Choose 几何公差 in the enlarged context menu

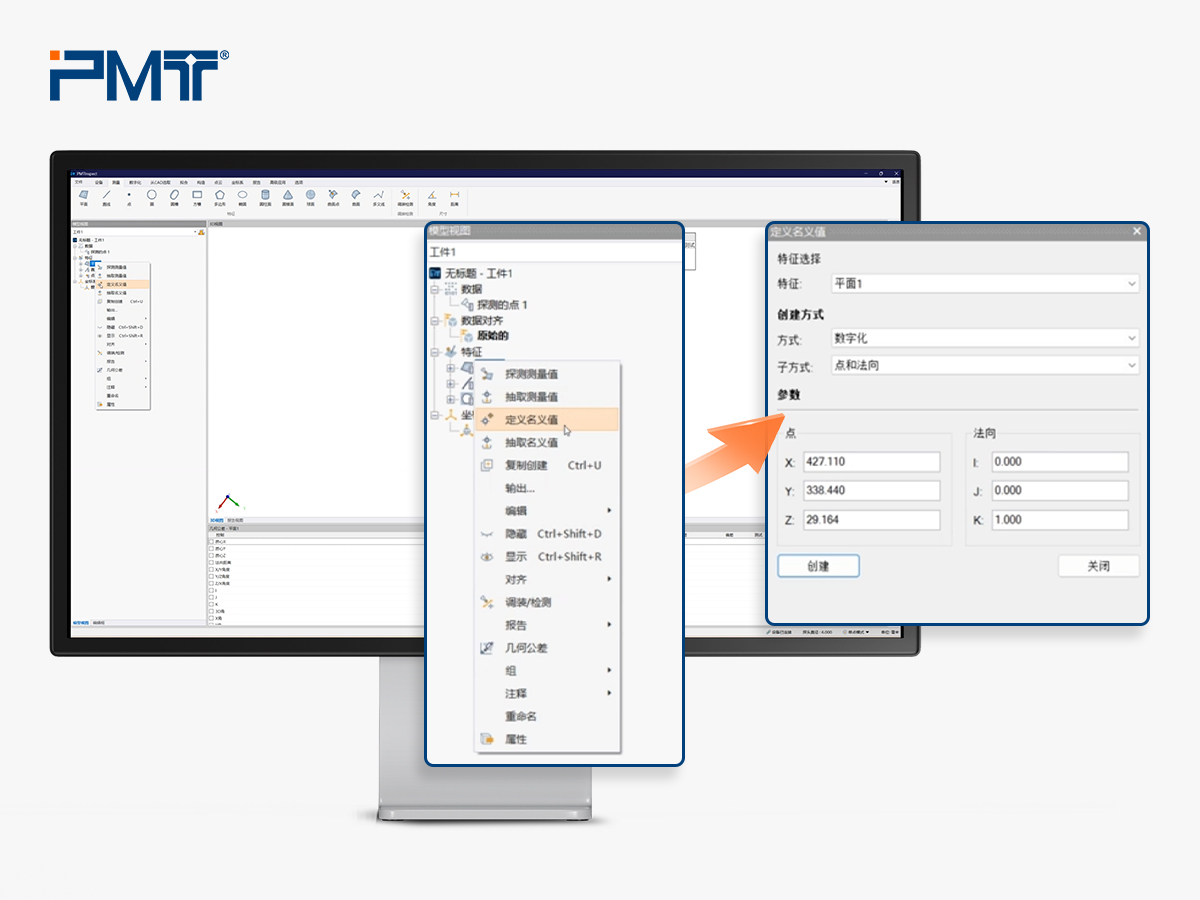click(547, 648)
